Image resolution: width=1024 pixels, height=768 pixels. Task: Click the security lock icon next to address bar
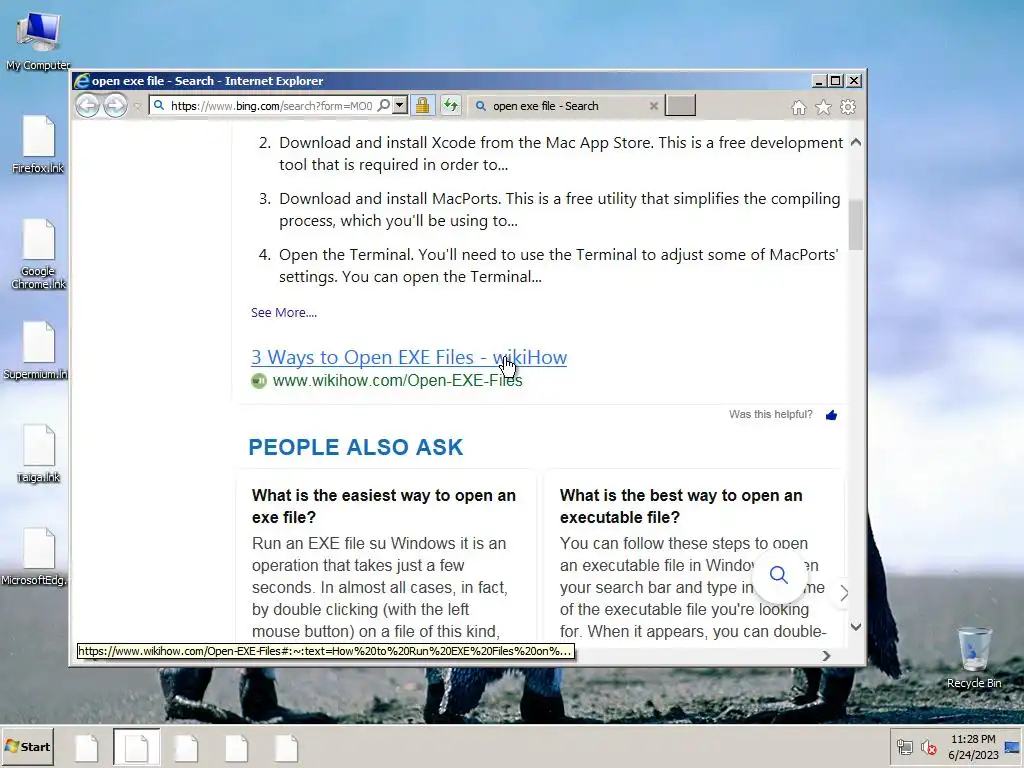[423, 105]
